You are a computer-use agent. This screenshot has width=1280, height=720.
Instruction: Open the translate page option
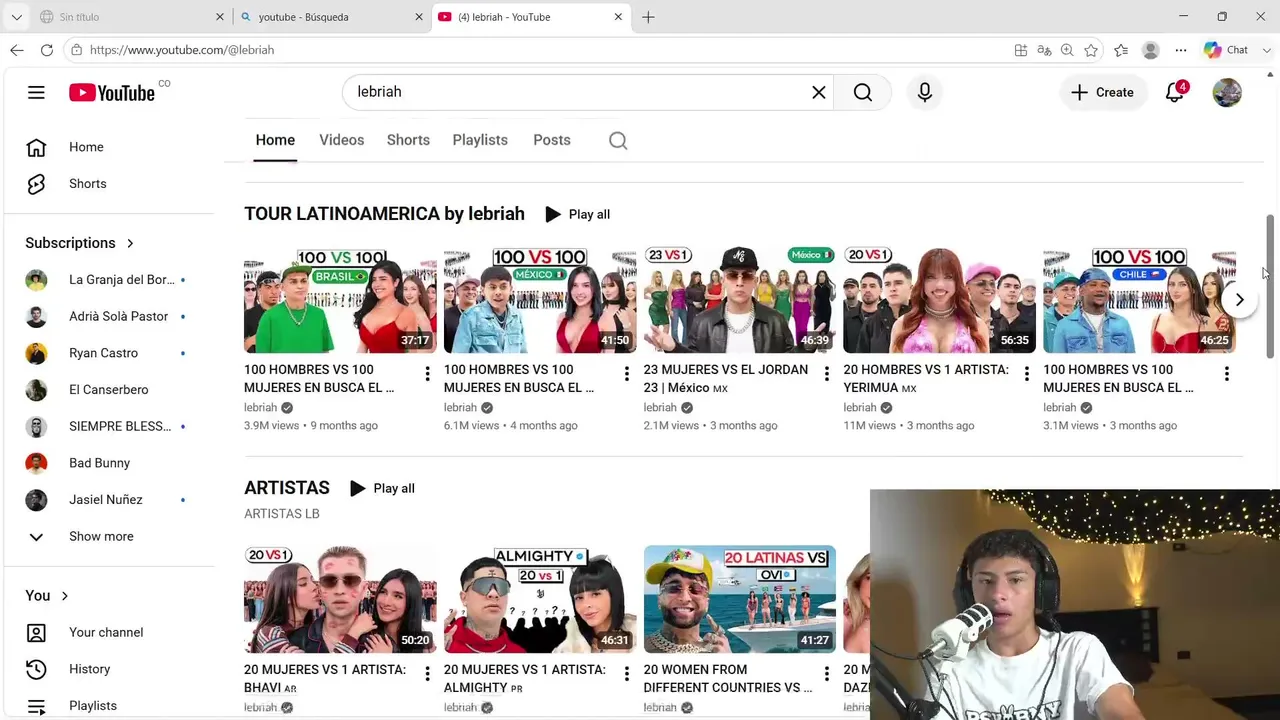[1044, 50]
